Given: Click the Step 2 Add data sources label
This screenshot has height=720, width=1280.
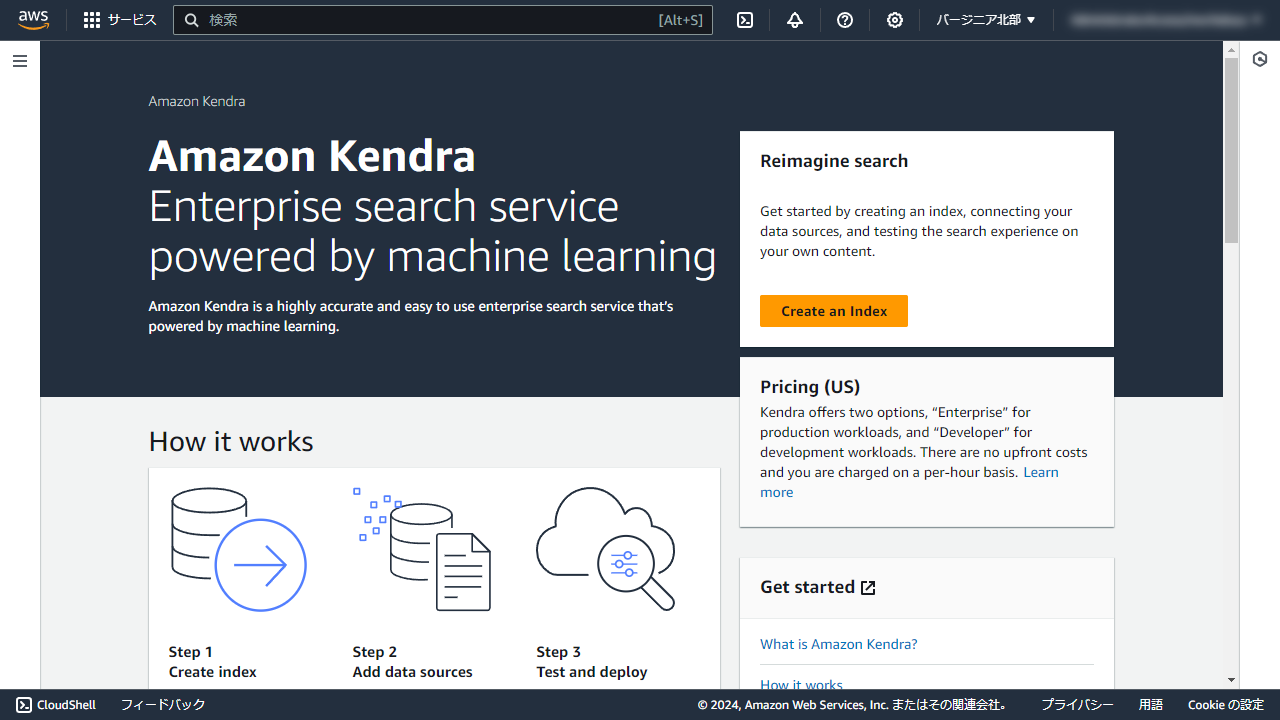Looking at the screenshot, I should [x=413, y=662].
